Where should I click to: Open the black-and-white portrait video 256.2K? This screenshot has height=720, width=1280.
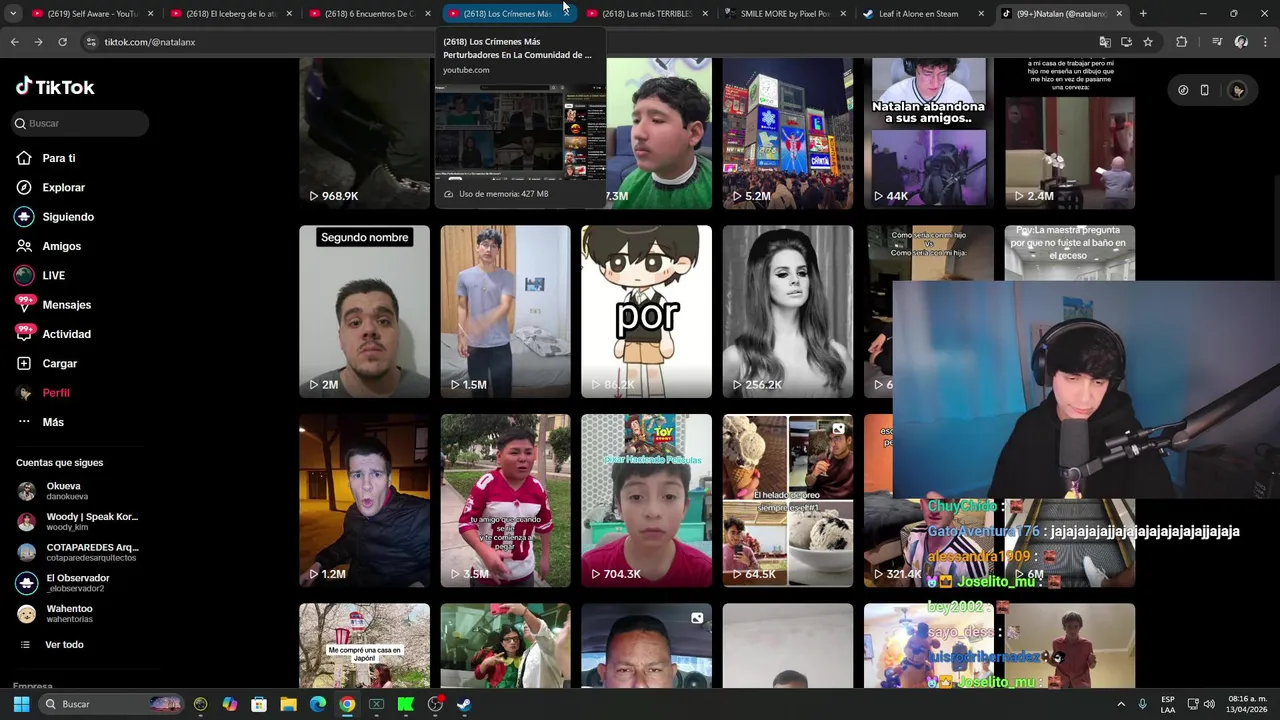(788, 312)
